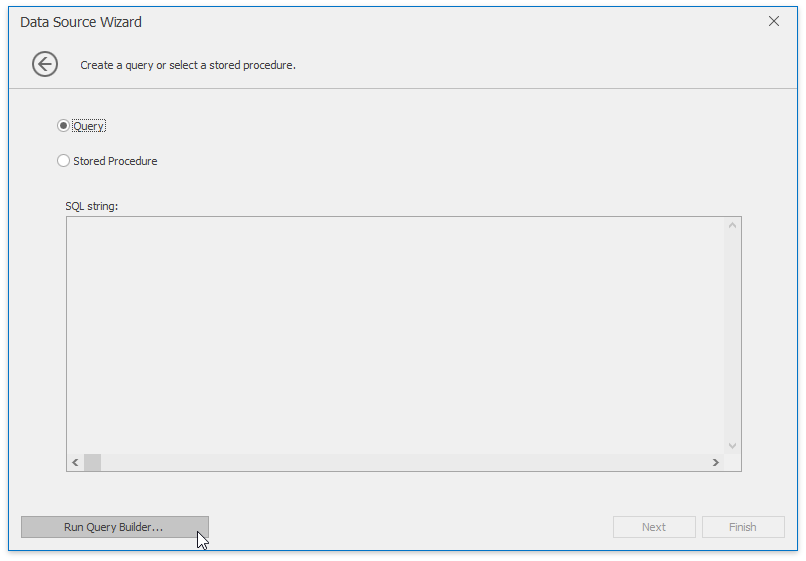This screenshot has height=561, width=806.
Task: Click the scroll right arrow under SQL box
Action: pos(716,462)
